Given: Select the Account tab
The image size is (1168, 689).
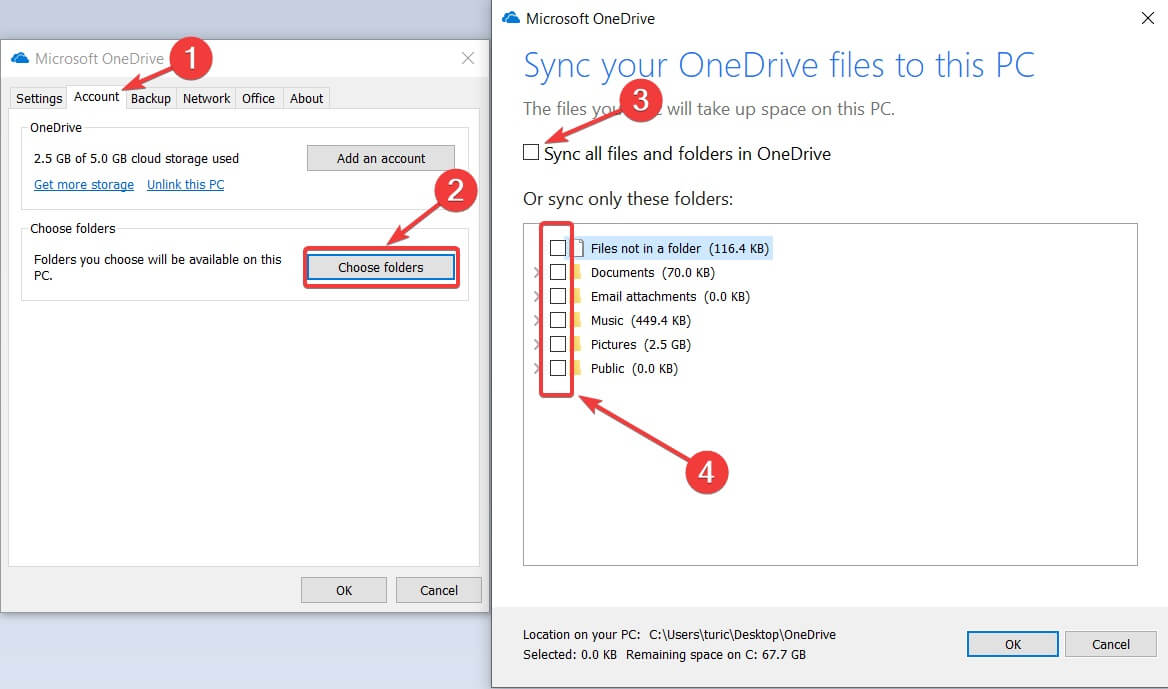Looking at the screenshot, I should click(x=96, y=97).
